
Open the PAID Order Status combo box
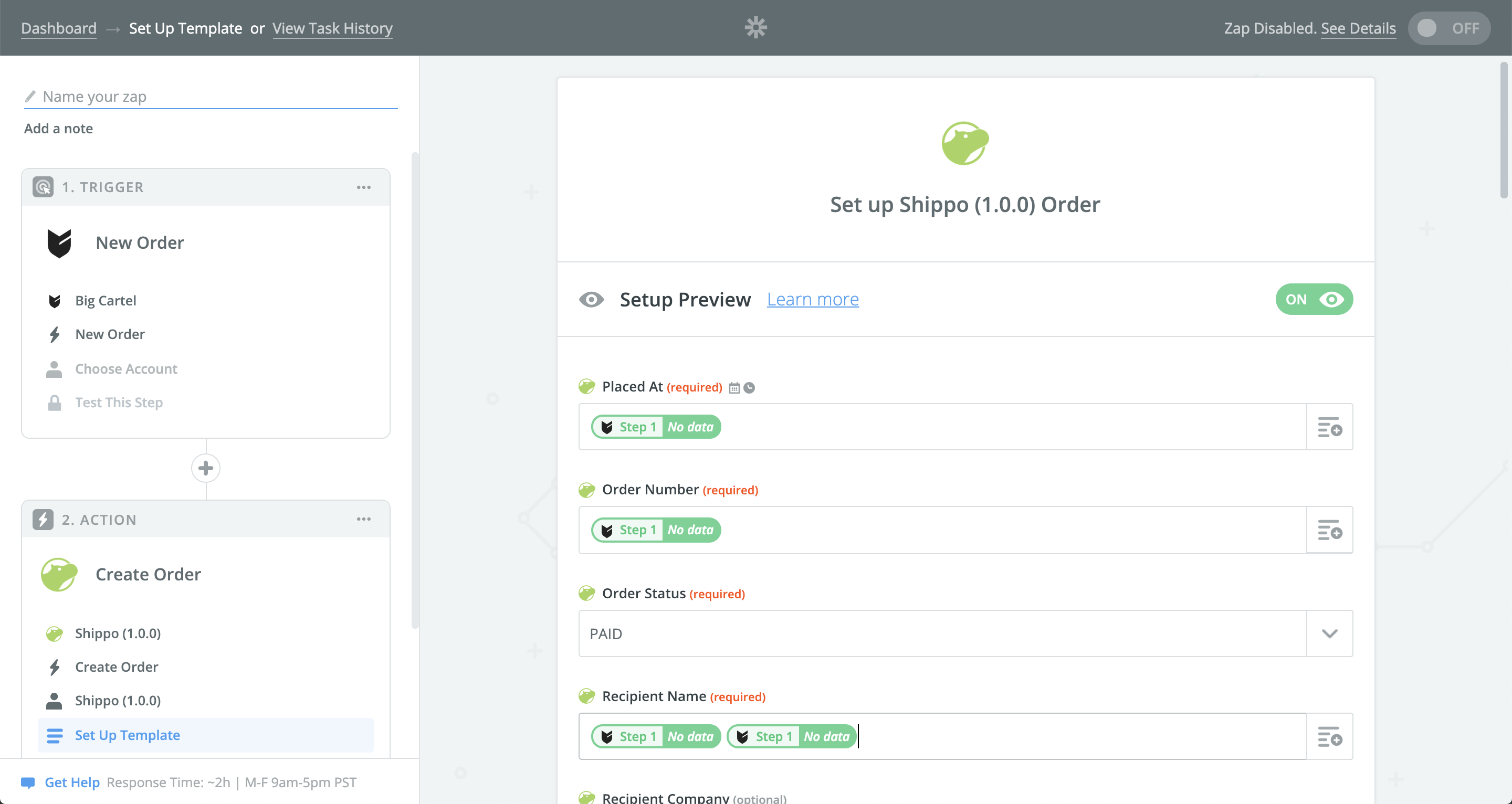pos(965,633)
